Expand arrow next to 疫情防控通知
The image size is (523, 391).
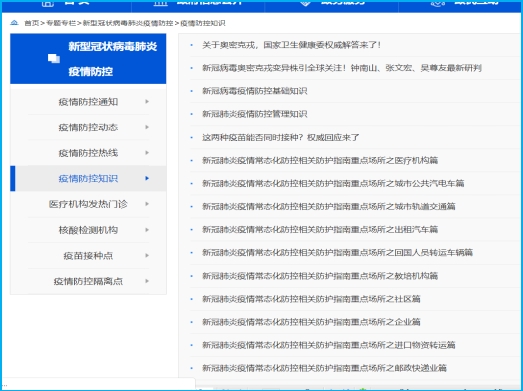click(147, 101)
